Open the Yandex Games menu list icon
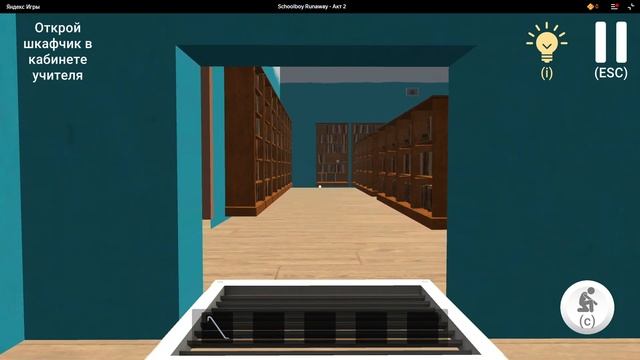Image resolution: width=640 pixels, height=360 pixels. coord(614,6)
